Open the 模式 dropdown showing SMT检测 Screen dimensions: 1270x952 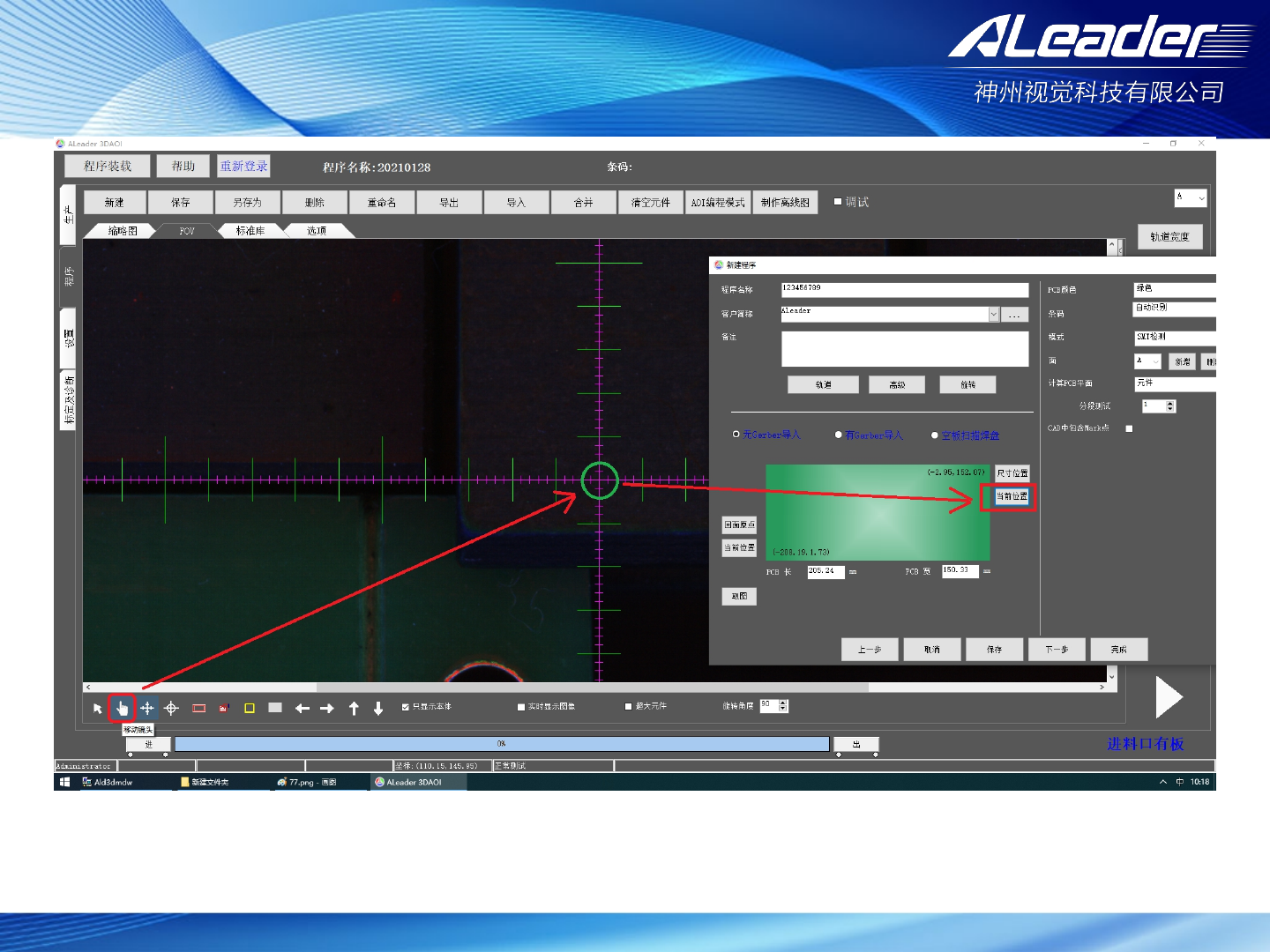click(1175, 337)
